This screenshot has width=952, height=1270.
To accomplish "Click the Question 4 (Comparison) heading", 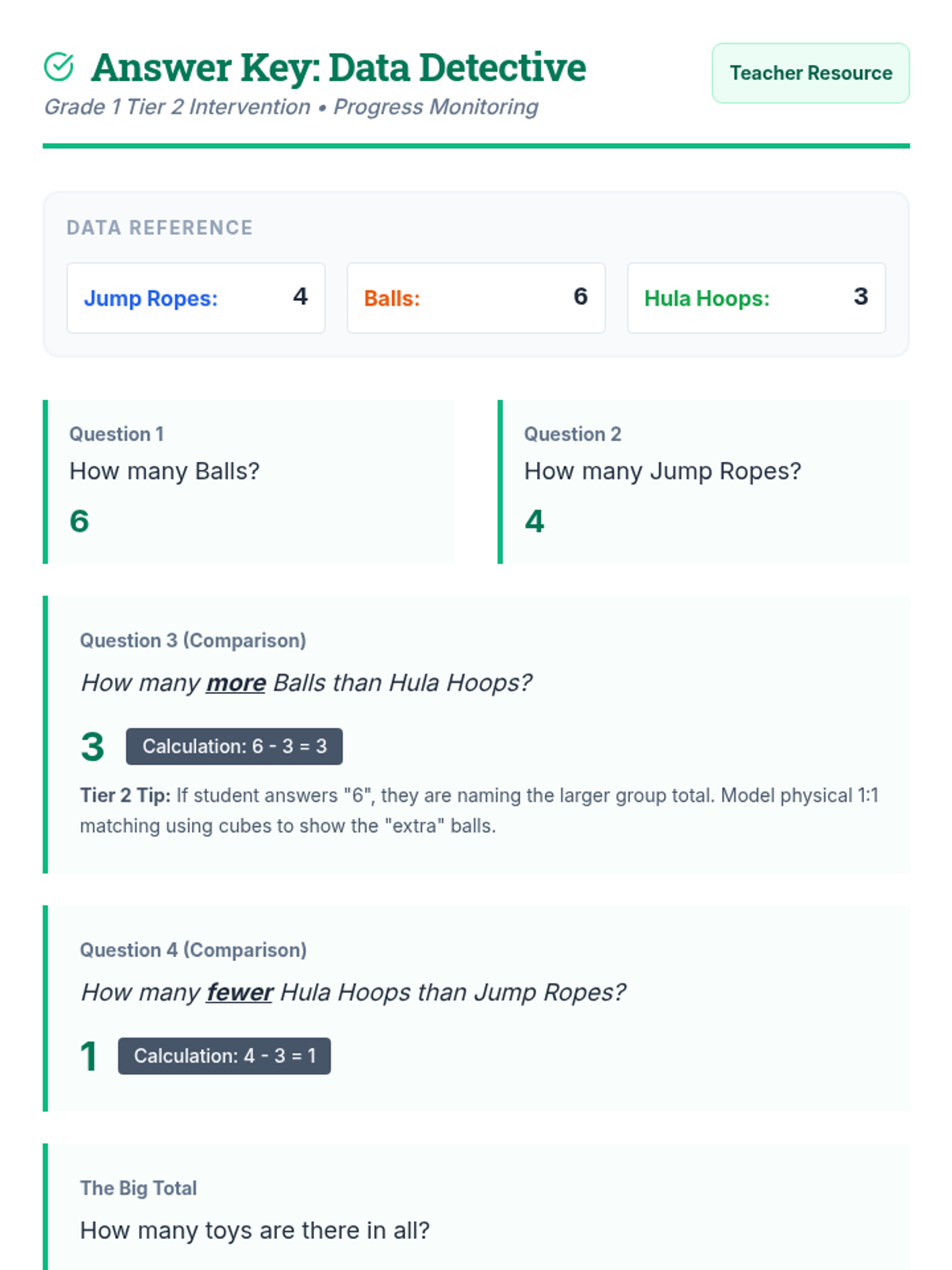I will 193,950.
